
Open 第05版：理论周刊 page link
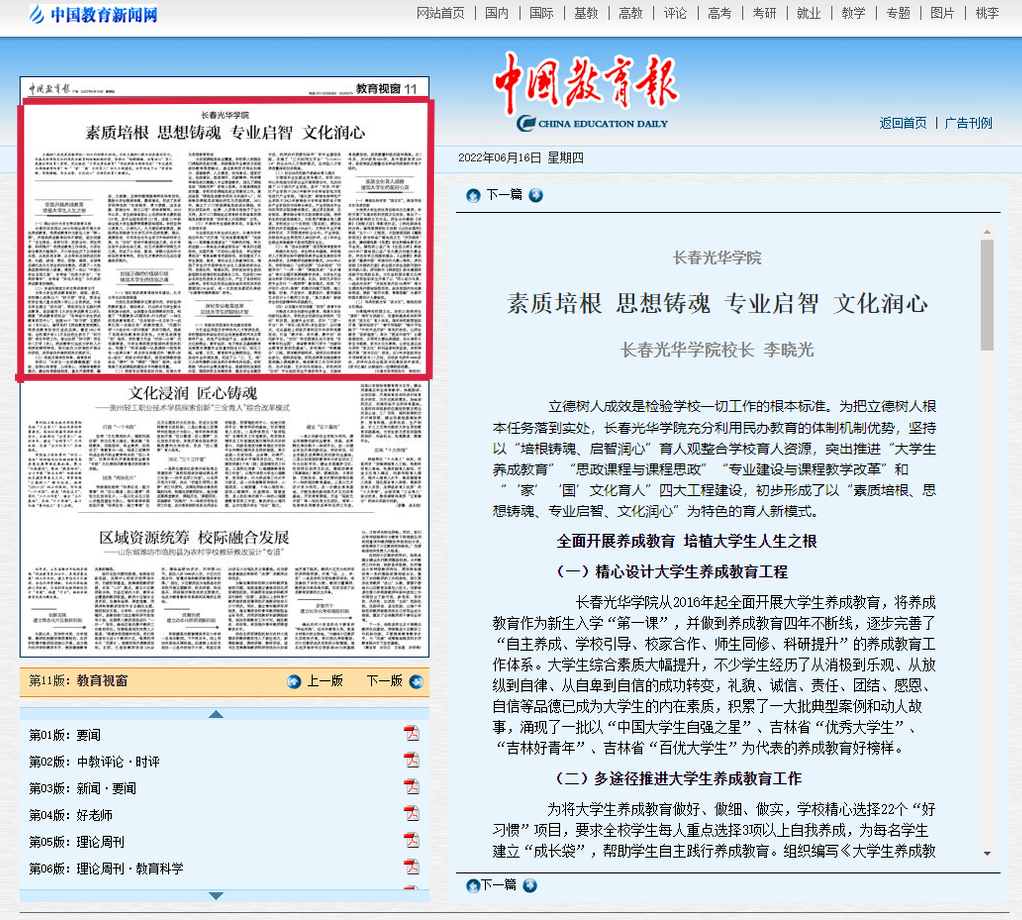click(x=76, y=842)
